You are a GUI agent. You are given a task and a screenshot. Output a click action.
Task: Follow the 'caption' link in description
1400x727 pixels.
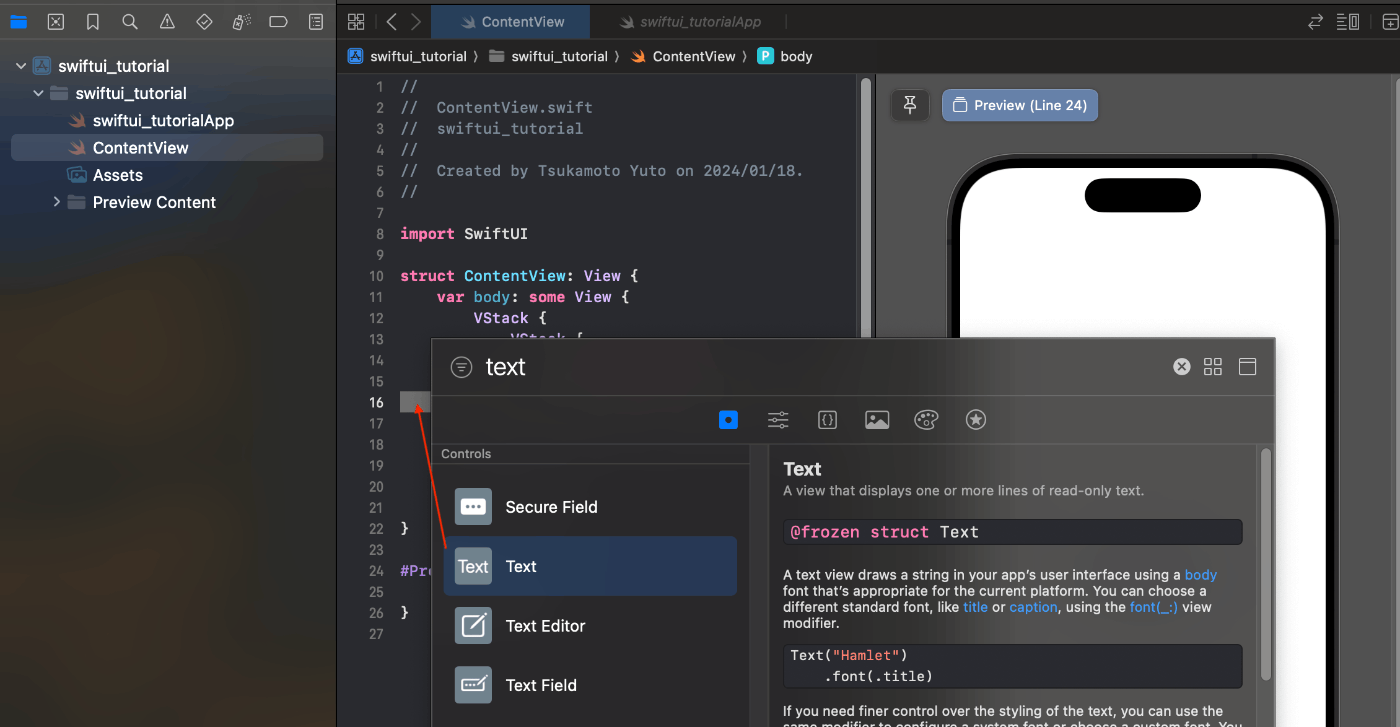[1033, 607]
